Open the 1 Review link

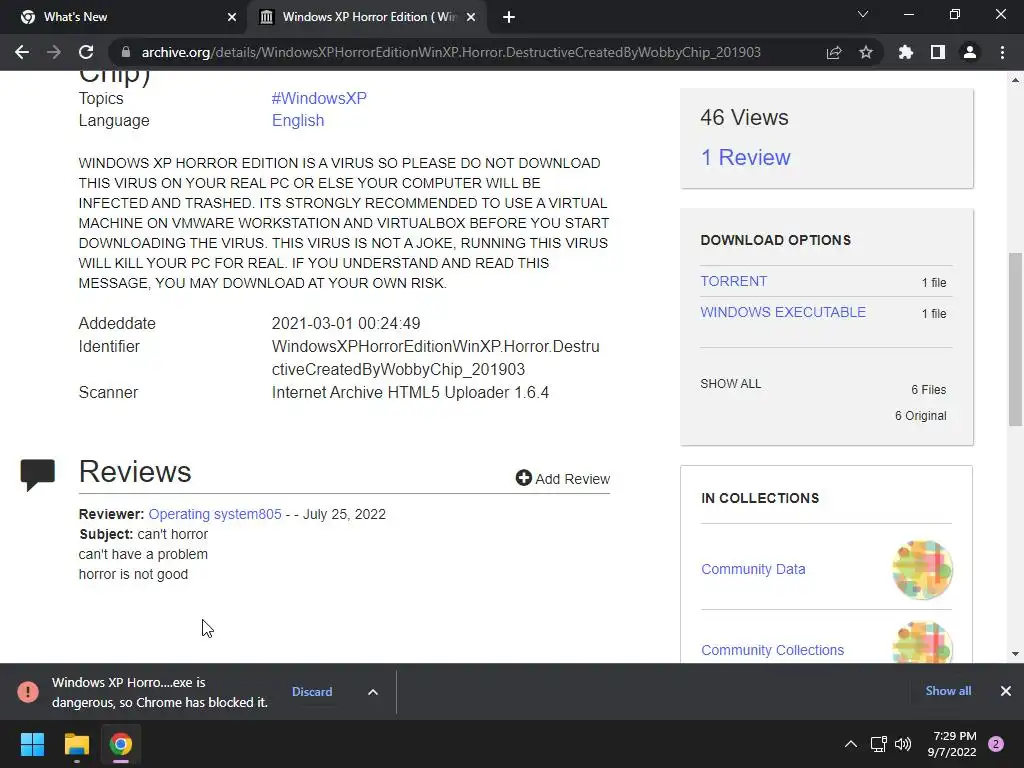click(745, 157)
